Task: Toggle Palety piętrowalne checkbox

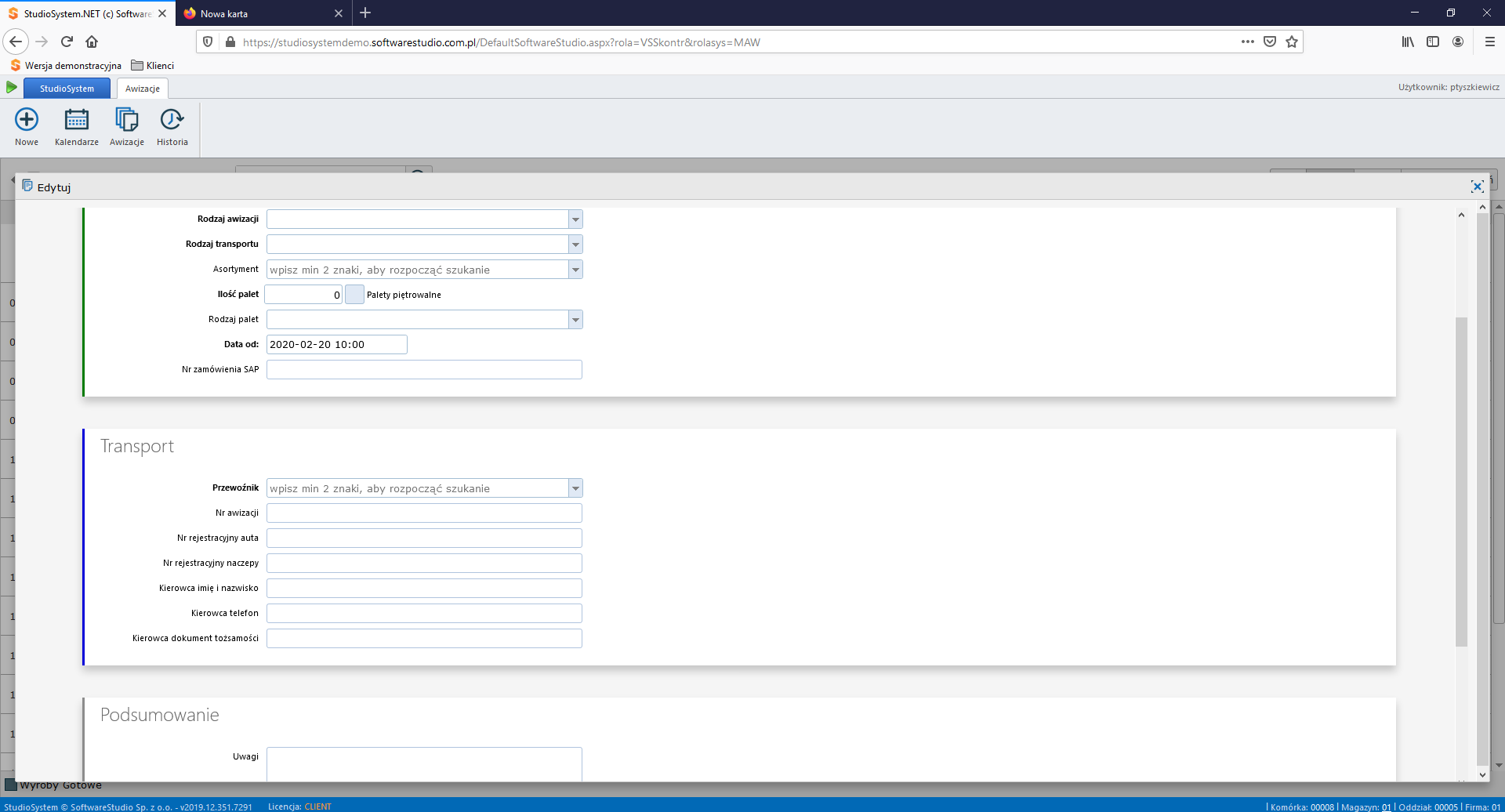Action: click(354, 295)
